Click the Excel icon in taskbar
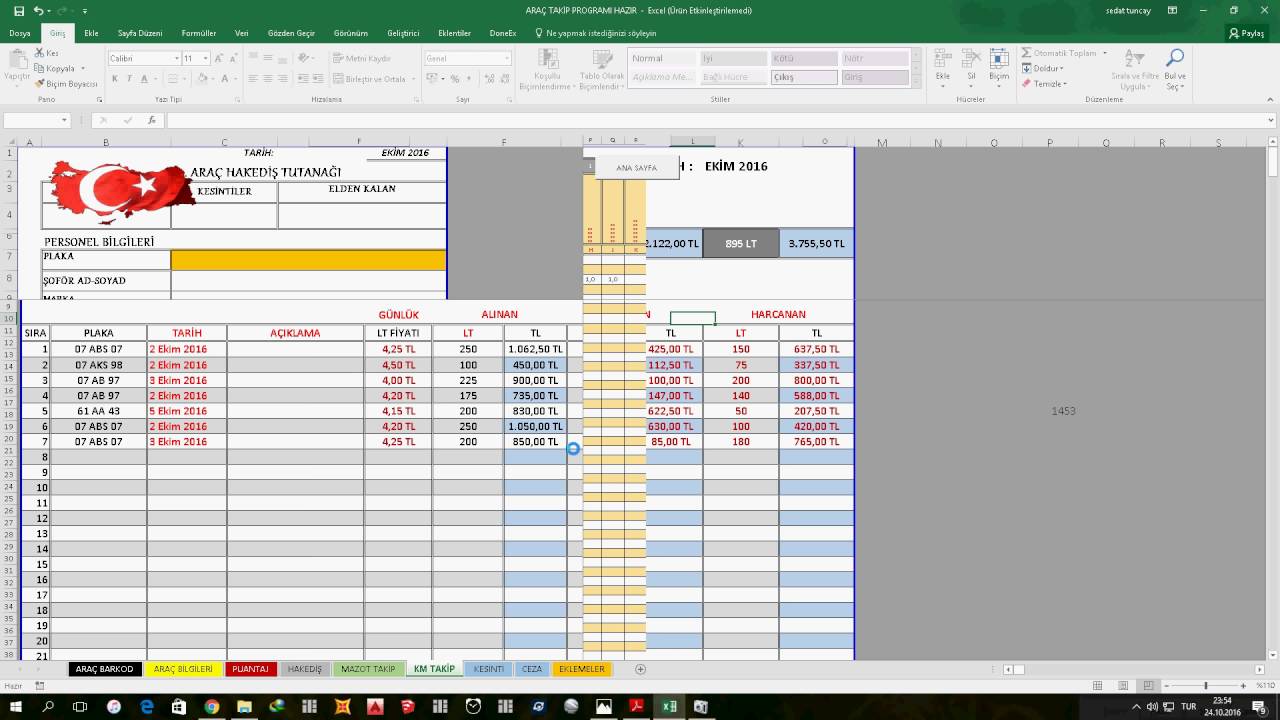Screen dimensions: 1280x720 click(668, 706)
